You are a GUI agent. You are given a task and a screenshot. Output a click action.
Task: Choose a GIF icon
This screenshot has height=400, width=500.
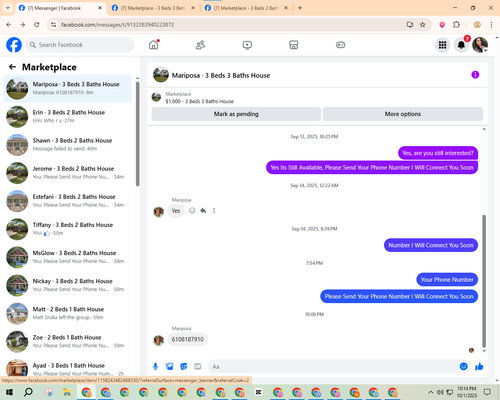click(198, 367)
